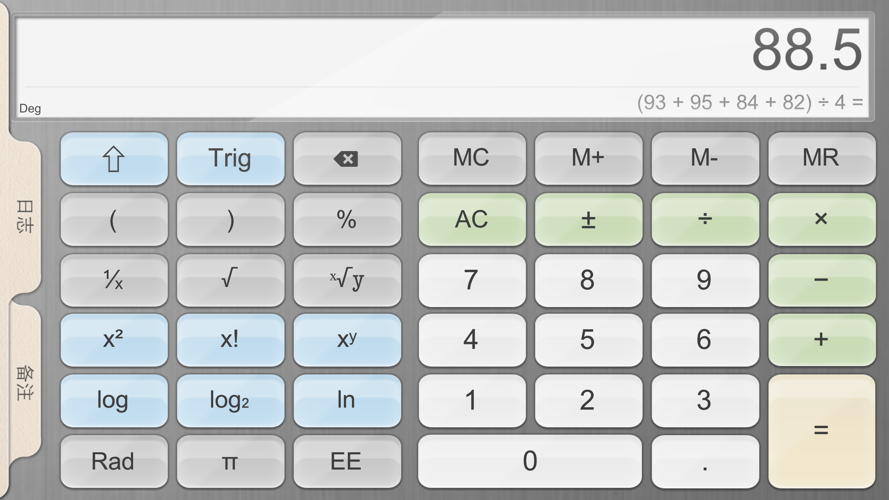Click the MR memory recall key
The width and height of the screenshot is (889, 500).
click(x=820, y=159)
